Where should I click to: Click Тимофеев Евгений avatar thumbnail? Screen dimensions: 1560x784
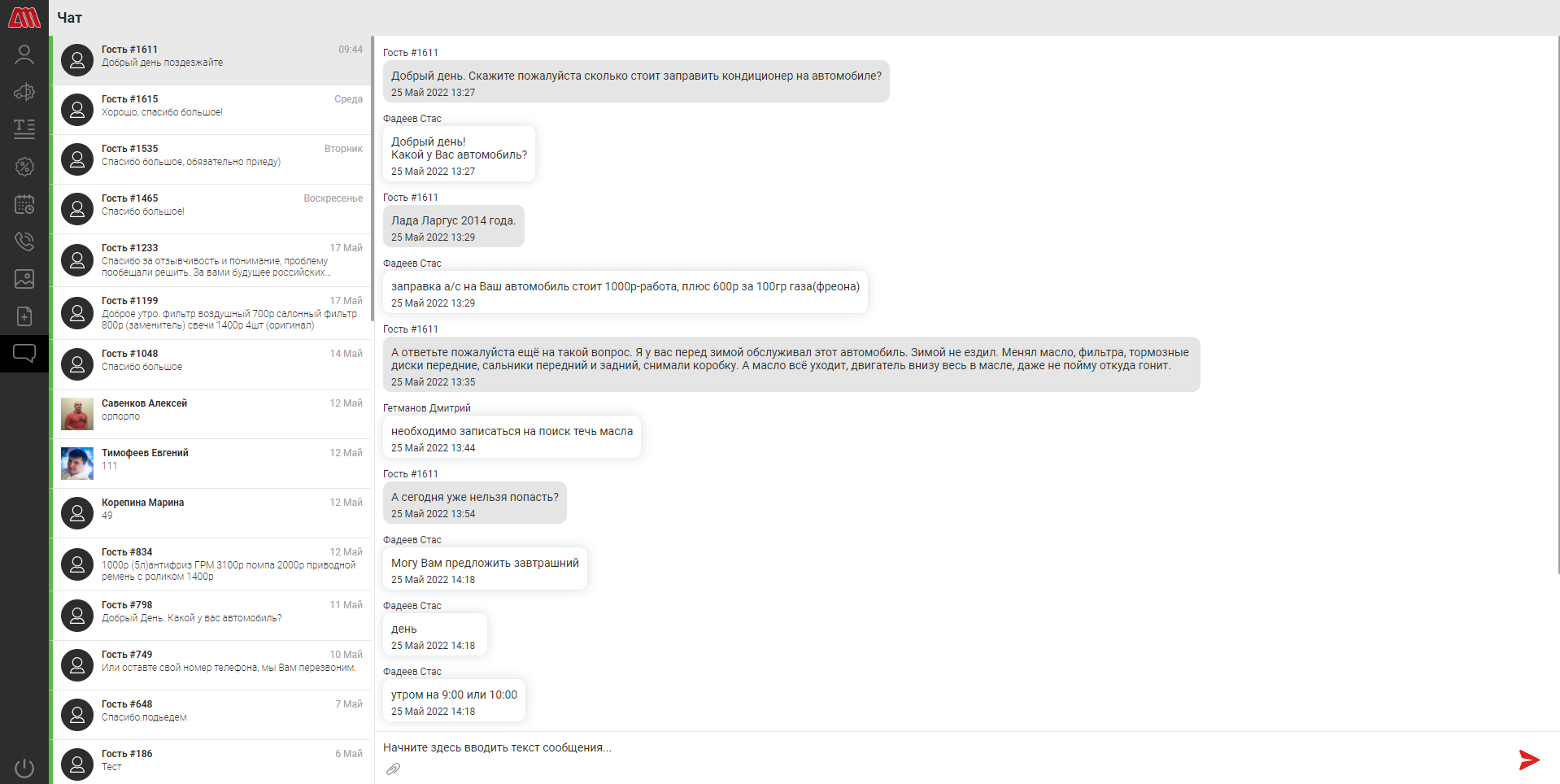point(77,464)
